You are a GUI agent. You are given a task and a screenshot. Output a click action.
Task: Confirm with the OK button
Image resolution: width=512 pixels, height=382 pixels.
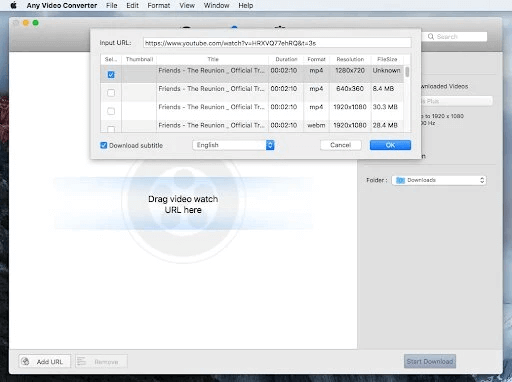pos(390,145)
